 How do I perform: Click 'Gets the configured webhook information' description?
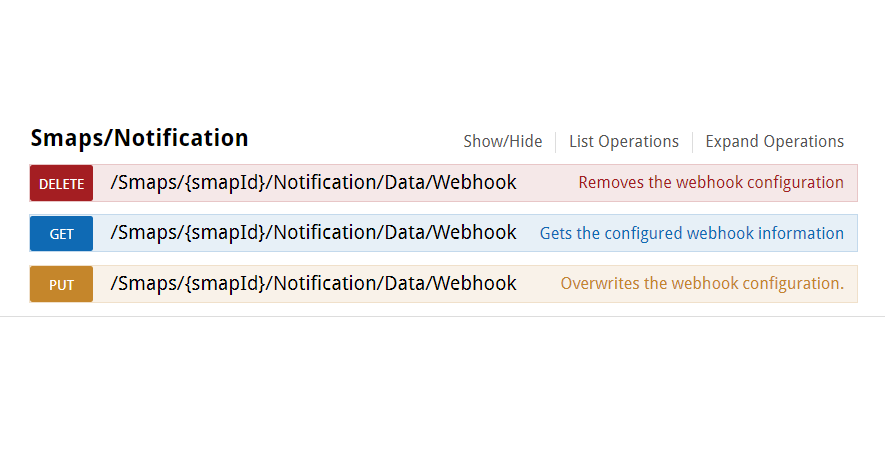coord(691,233)
